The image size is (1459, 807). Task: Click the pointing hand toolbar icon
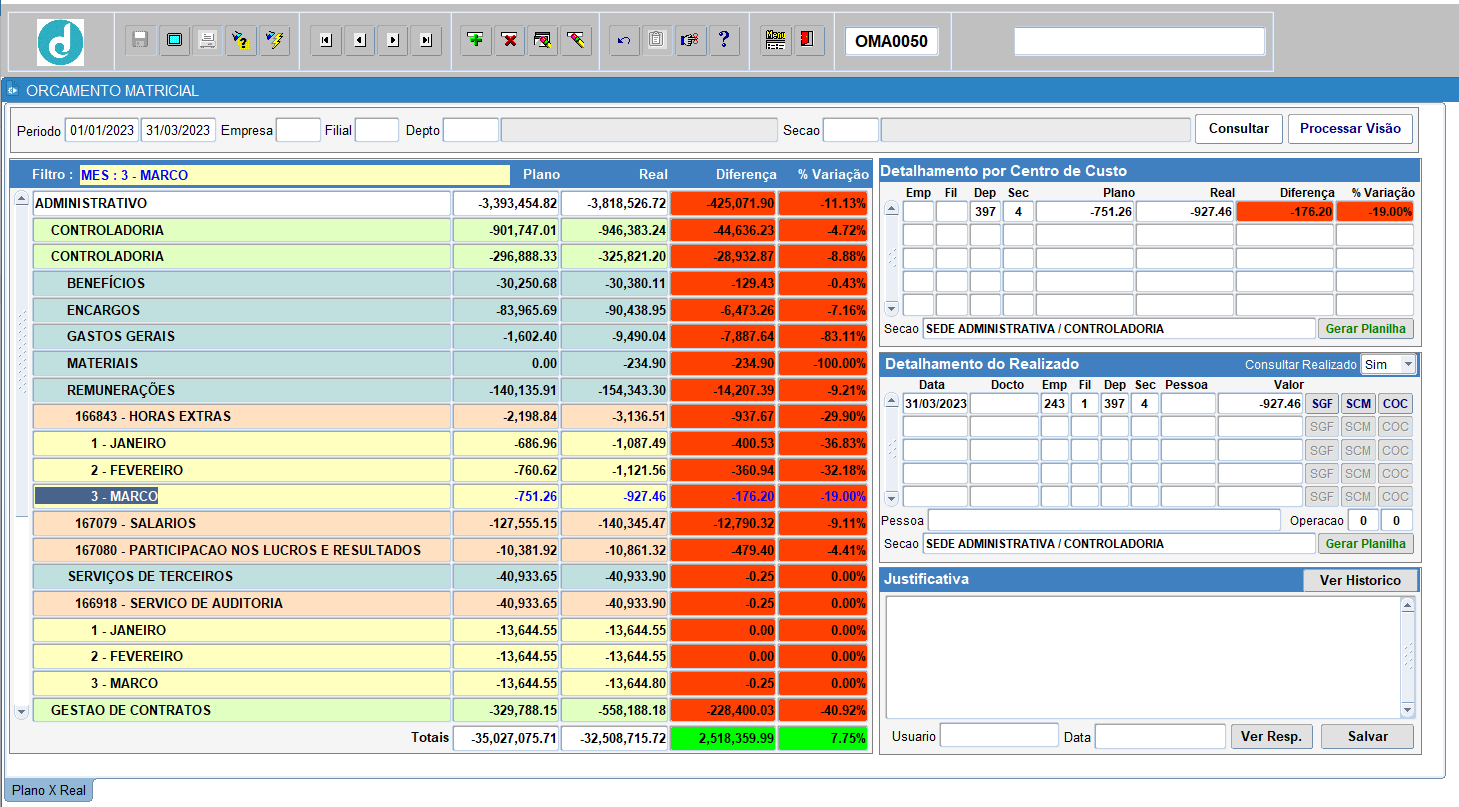(690, 40)
